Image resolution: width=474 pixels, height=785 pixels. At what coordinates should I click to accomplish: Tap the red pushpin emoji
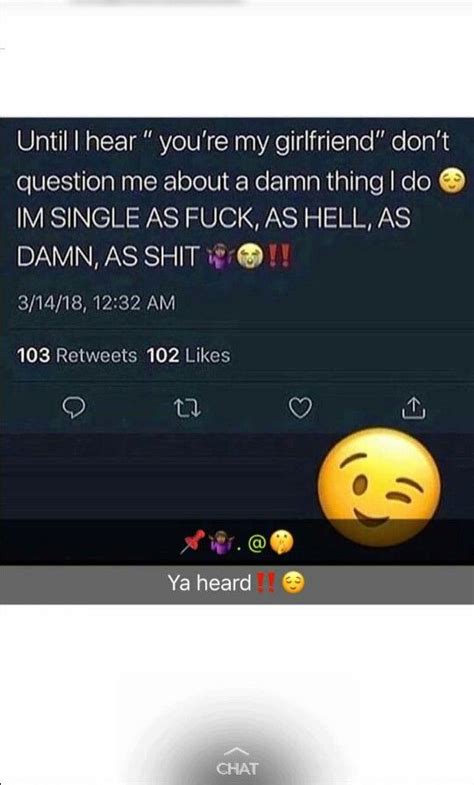pos(193,542)
